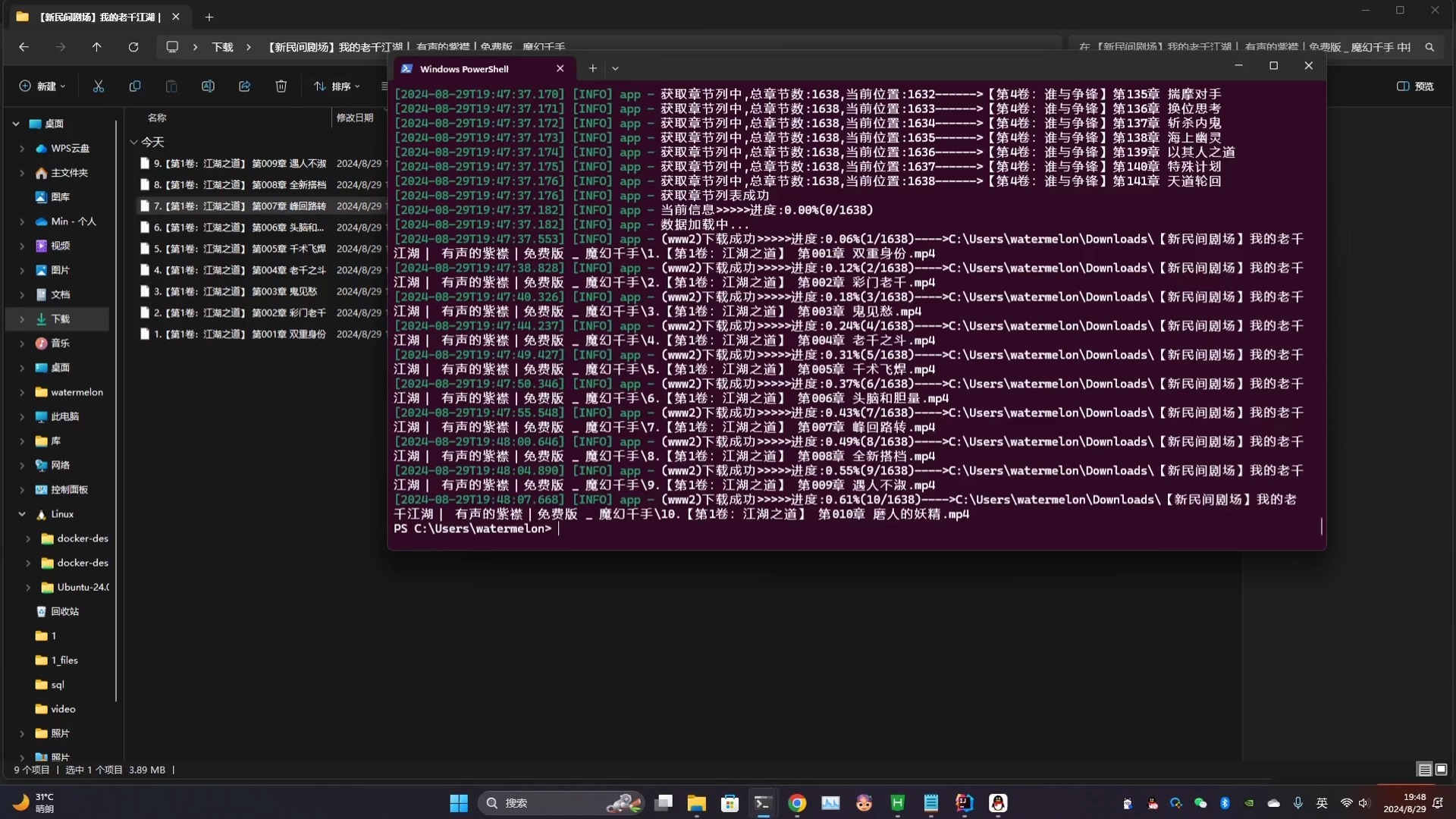Select Music in the navigation tree

[60, 344]
